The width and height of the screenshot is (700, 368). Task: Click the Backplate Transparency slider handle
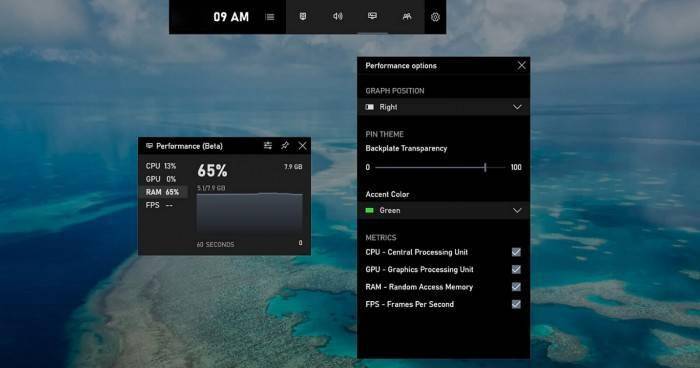pos(485,167)
